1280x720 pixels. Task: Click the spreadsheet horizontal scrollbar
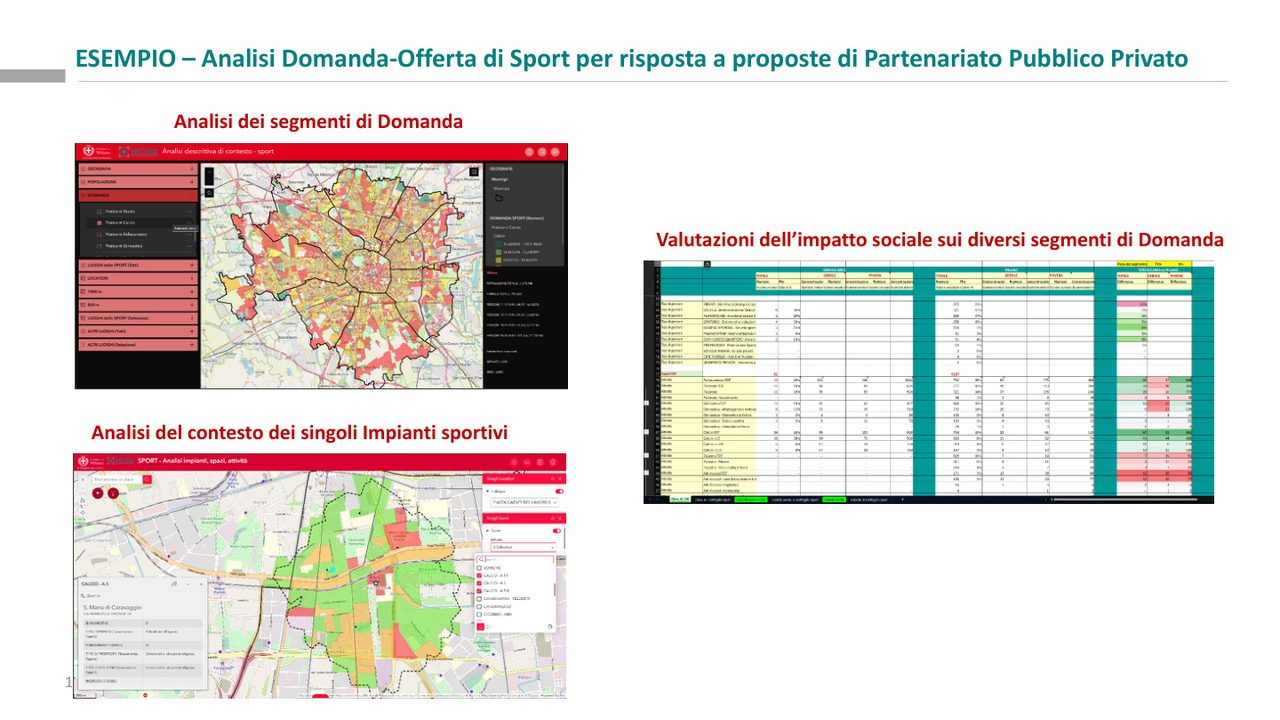point(1125,499)
